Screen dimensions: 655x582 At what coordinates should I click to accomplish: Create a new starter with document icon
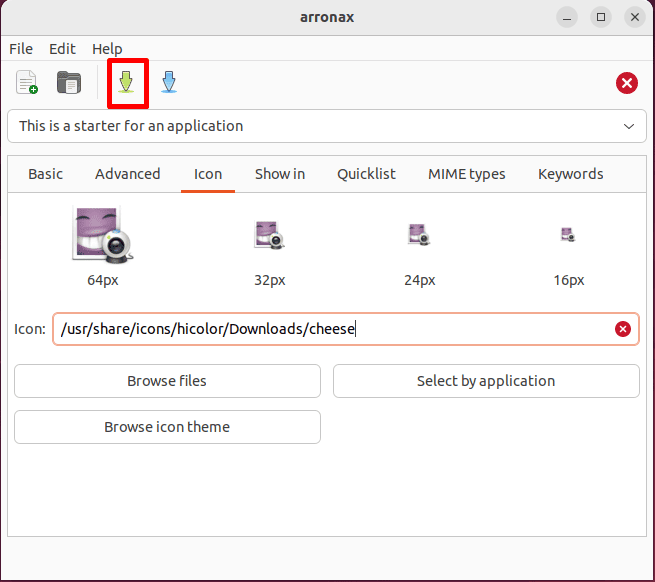pos(27,82)
